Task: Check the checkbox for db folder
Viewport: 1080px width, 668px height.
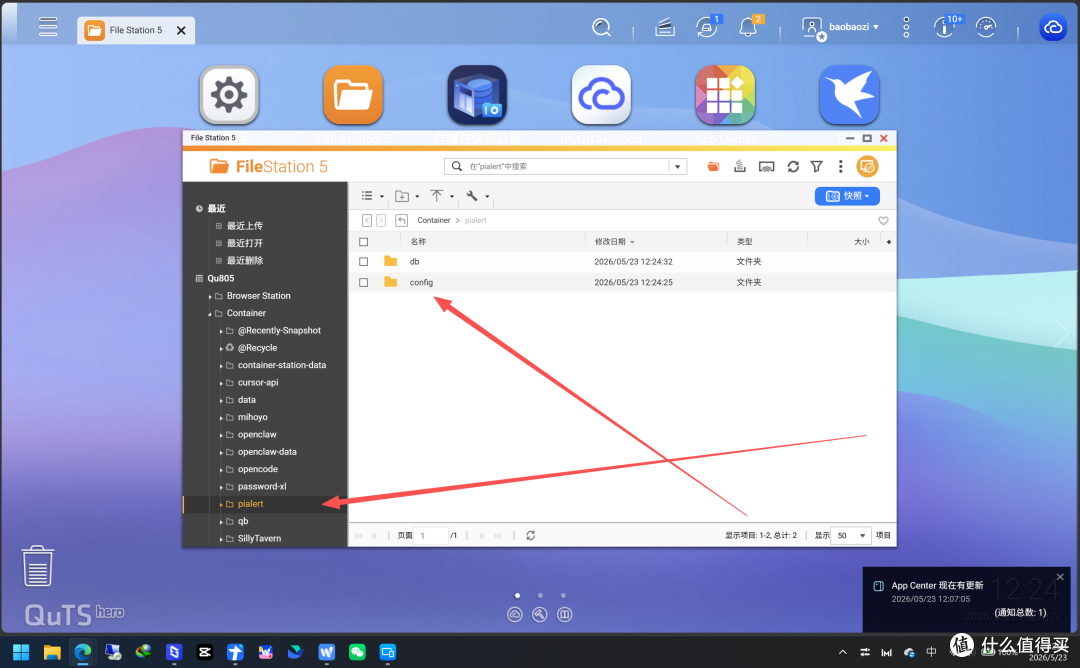Action: click(x=364, y=262)
